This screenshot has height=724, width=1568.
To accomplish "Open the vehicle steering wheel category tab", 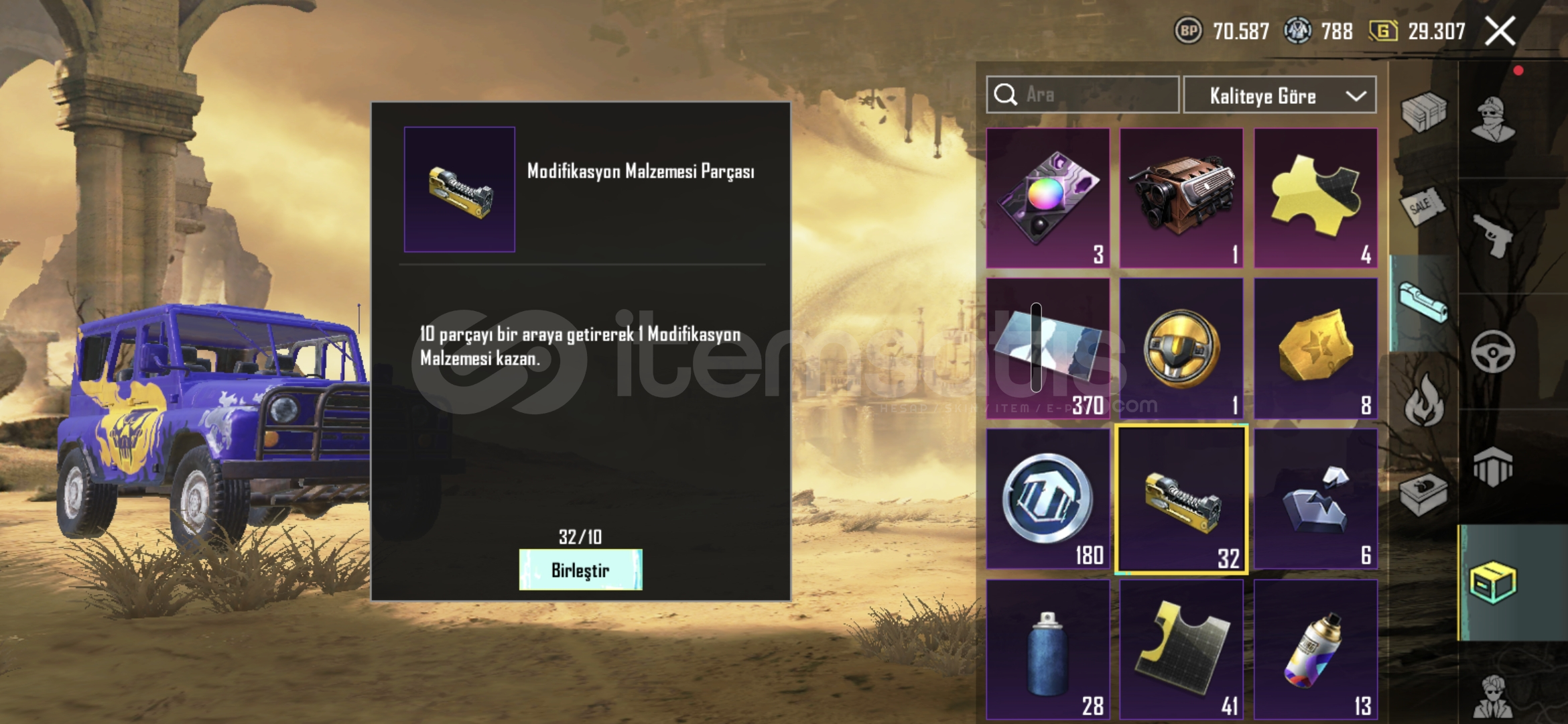I will tap(1494, 351).
